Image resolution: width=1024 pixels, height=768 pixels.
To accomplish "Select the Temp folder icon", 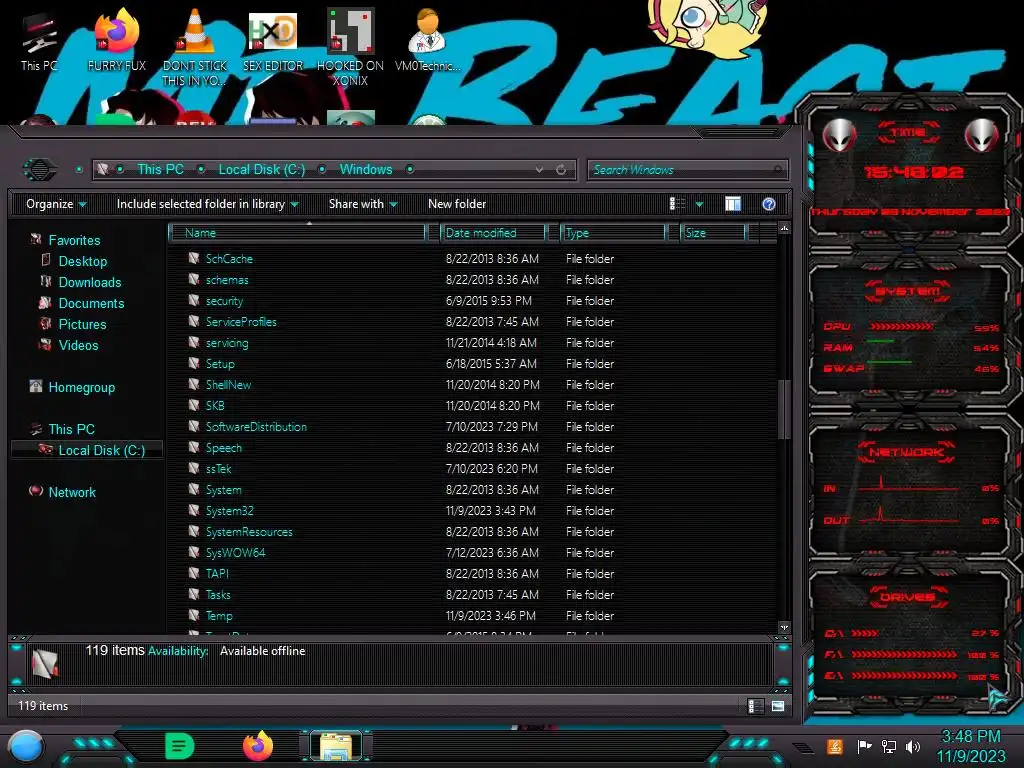I will [x=194, y=615].
